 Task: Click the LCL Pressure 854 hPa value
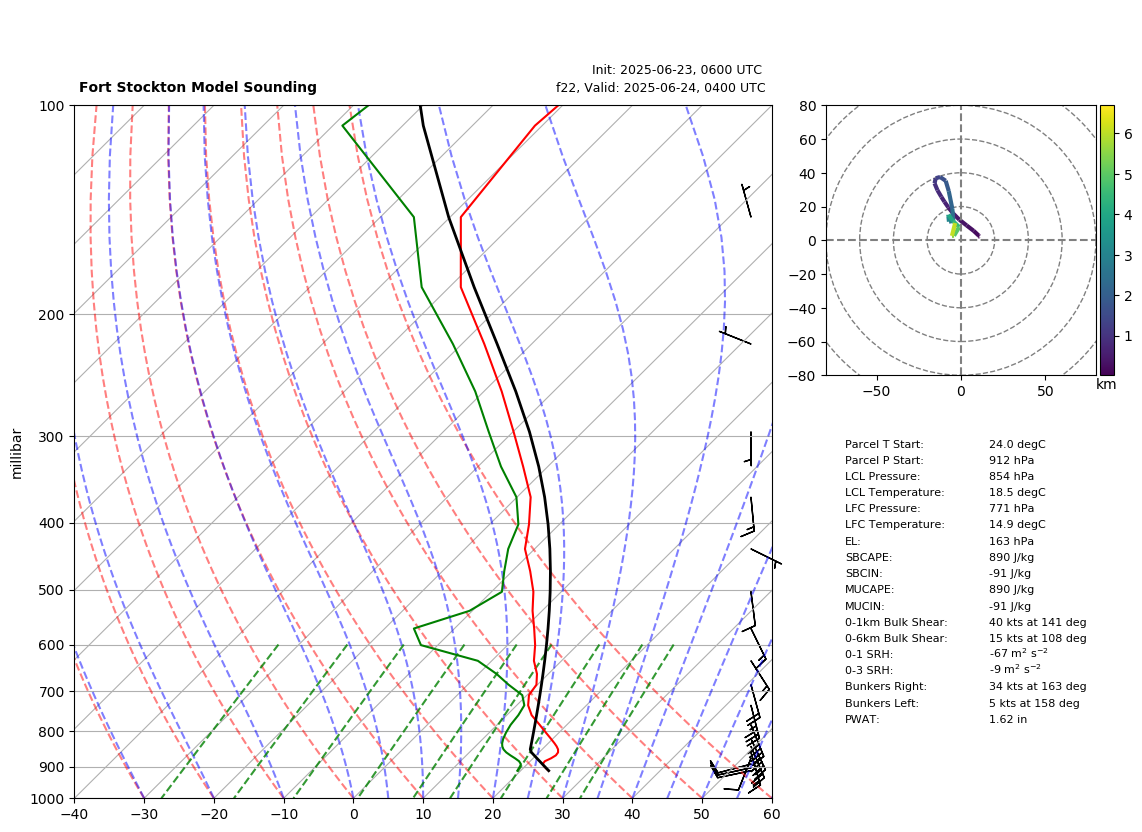(1011, 476)
